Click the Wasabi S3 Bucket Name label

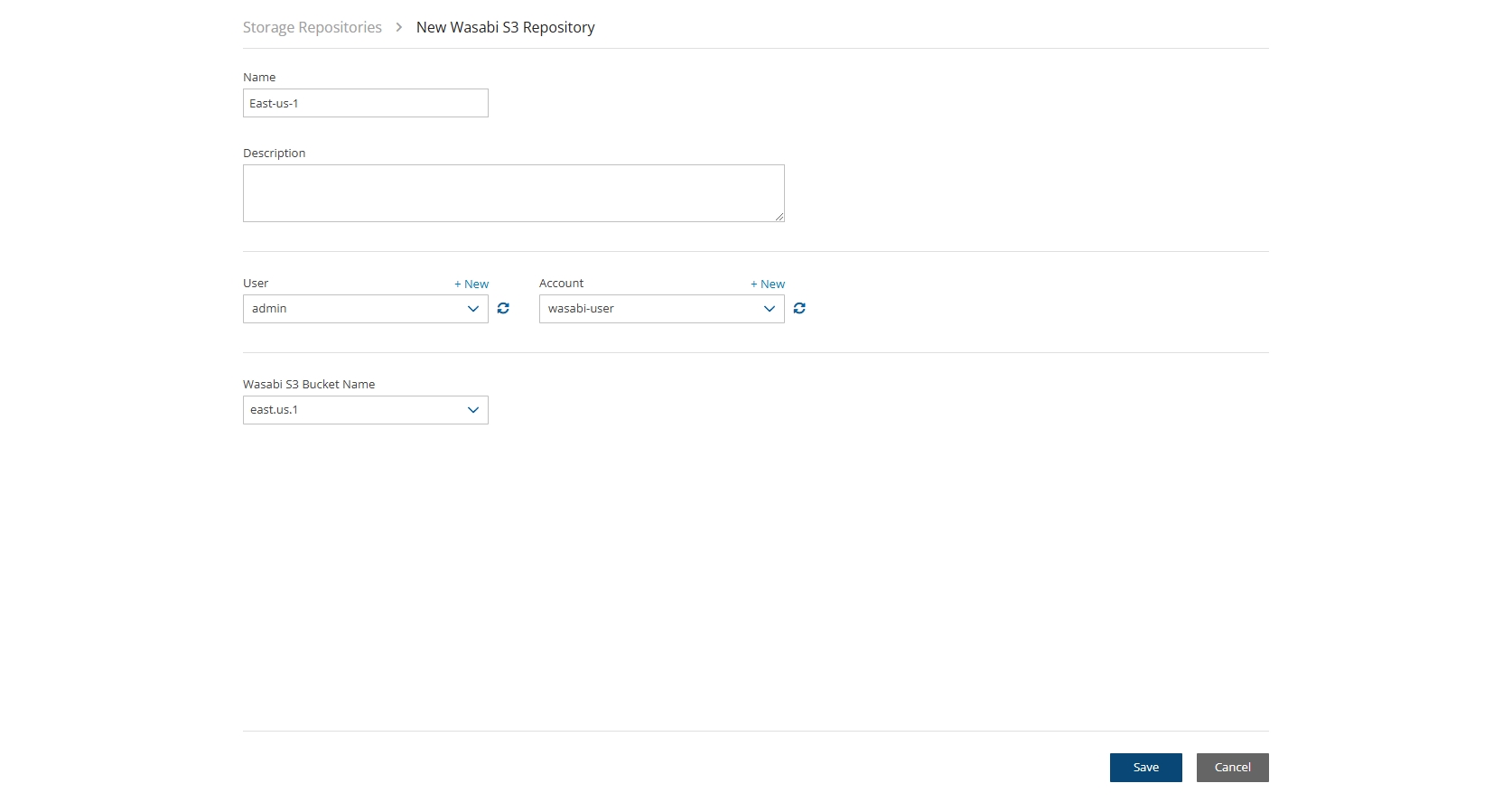pyautogui.click(x=309, y=385)
